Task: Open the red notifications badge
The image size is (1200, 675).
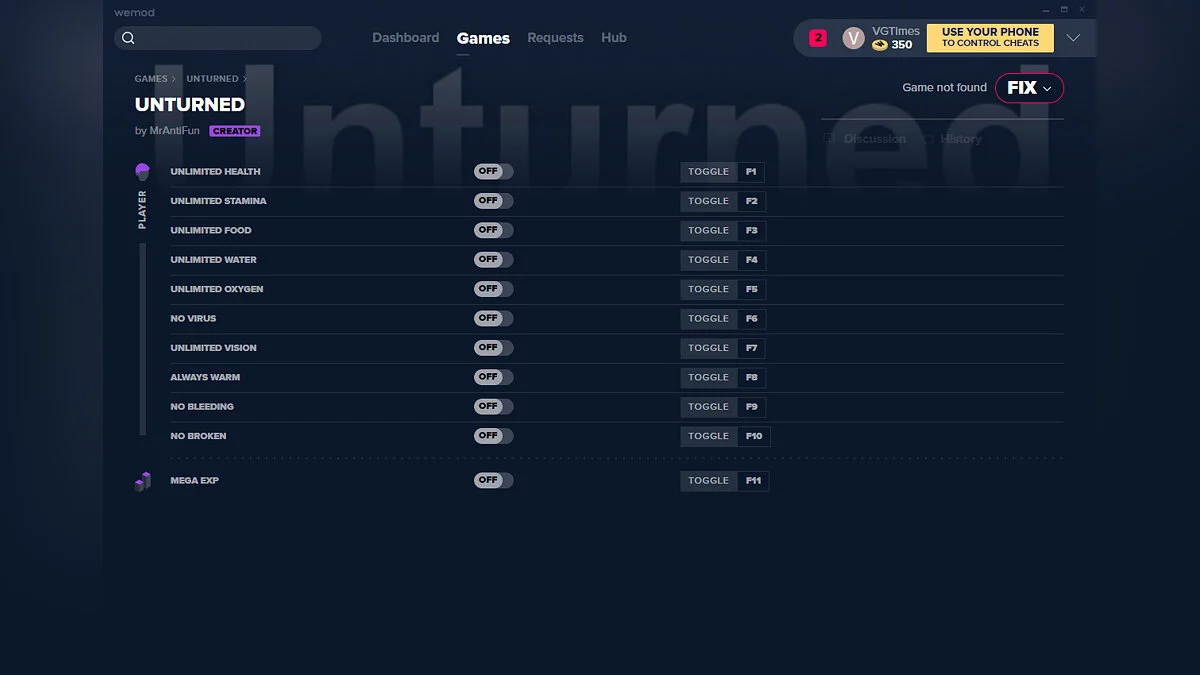Action: (818, 38)
